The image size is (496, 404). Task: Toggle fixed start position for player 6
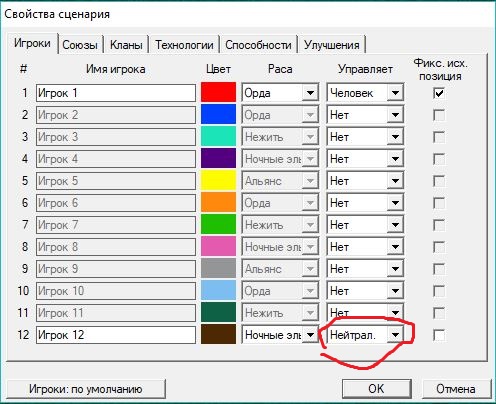click(x=439, y=203)
